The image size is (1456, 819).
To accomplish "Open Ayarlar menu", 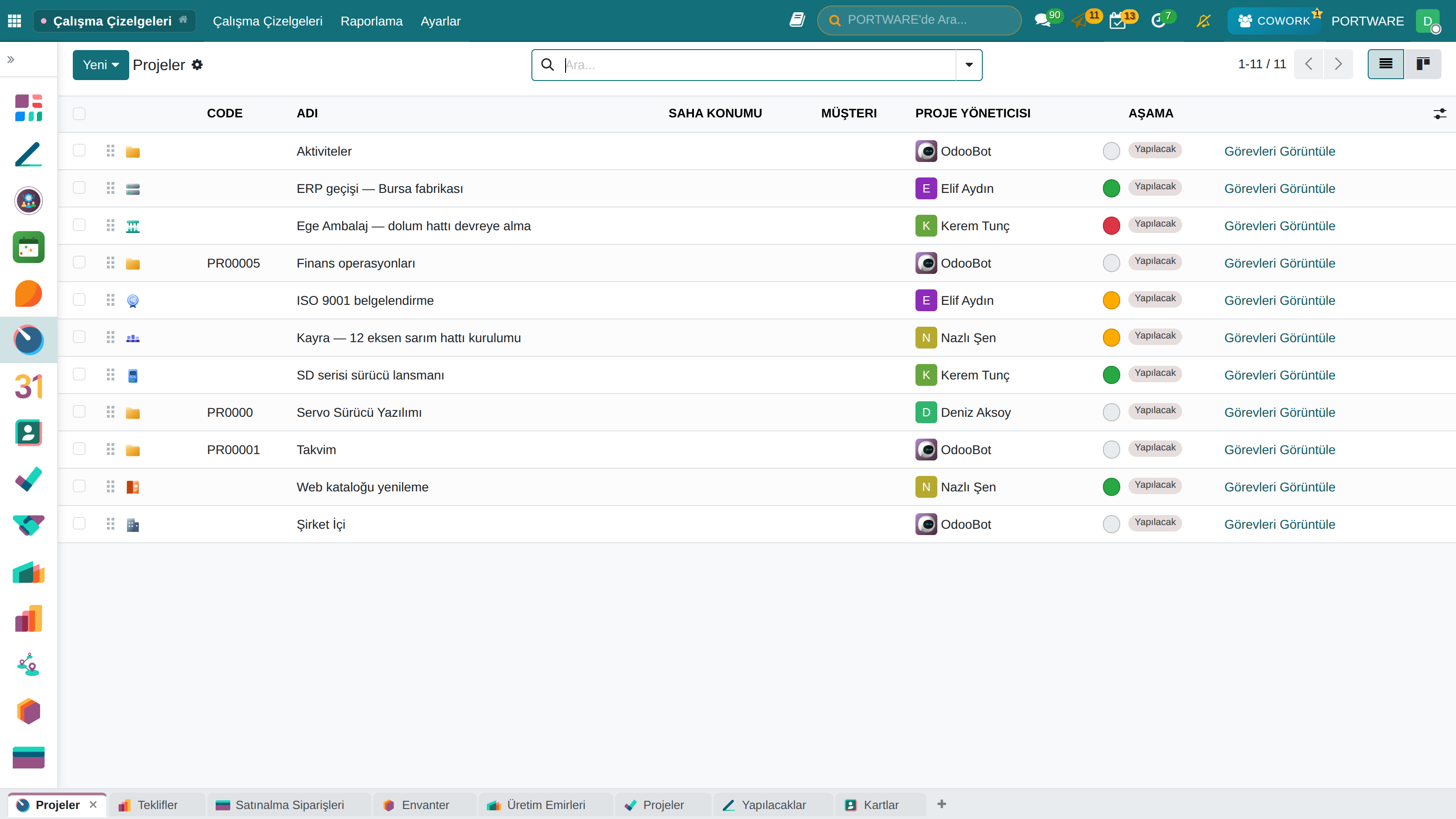I will pos(440,21).
